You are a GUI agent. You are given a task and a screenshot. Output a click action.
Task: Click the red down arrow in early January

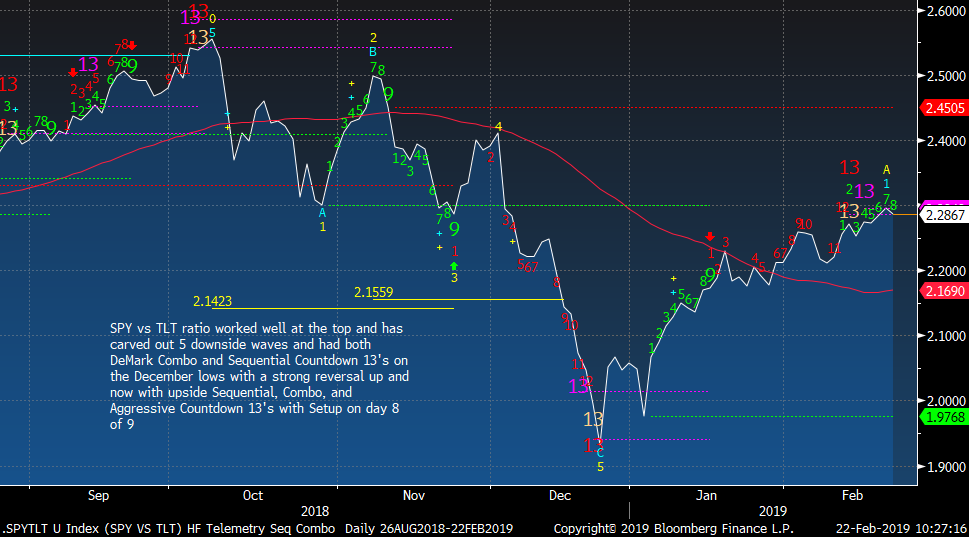click(710, 237)
